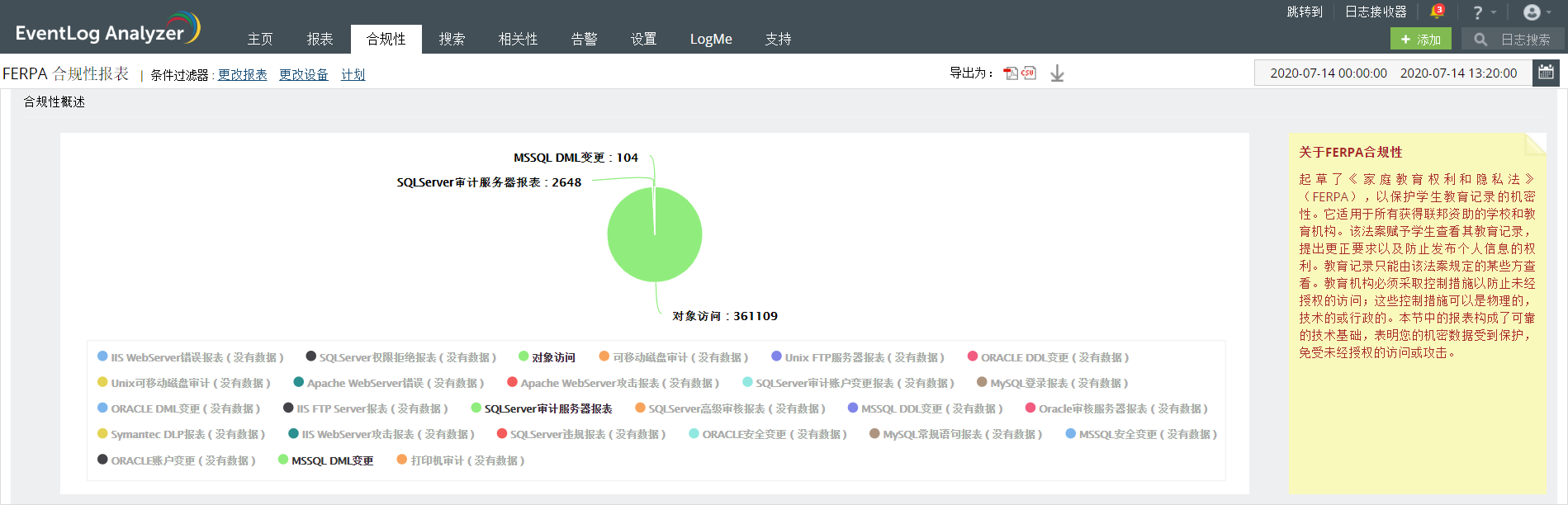Viewport: 1568px width, 505px height.
Task: Click the 更改设备 link
Action: pos(304,74)
